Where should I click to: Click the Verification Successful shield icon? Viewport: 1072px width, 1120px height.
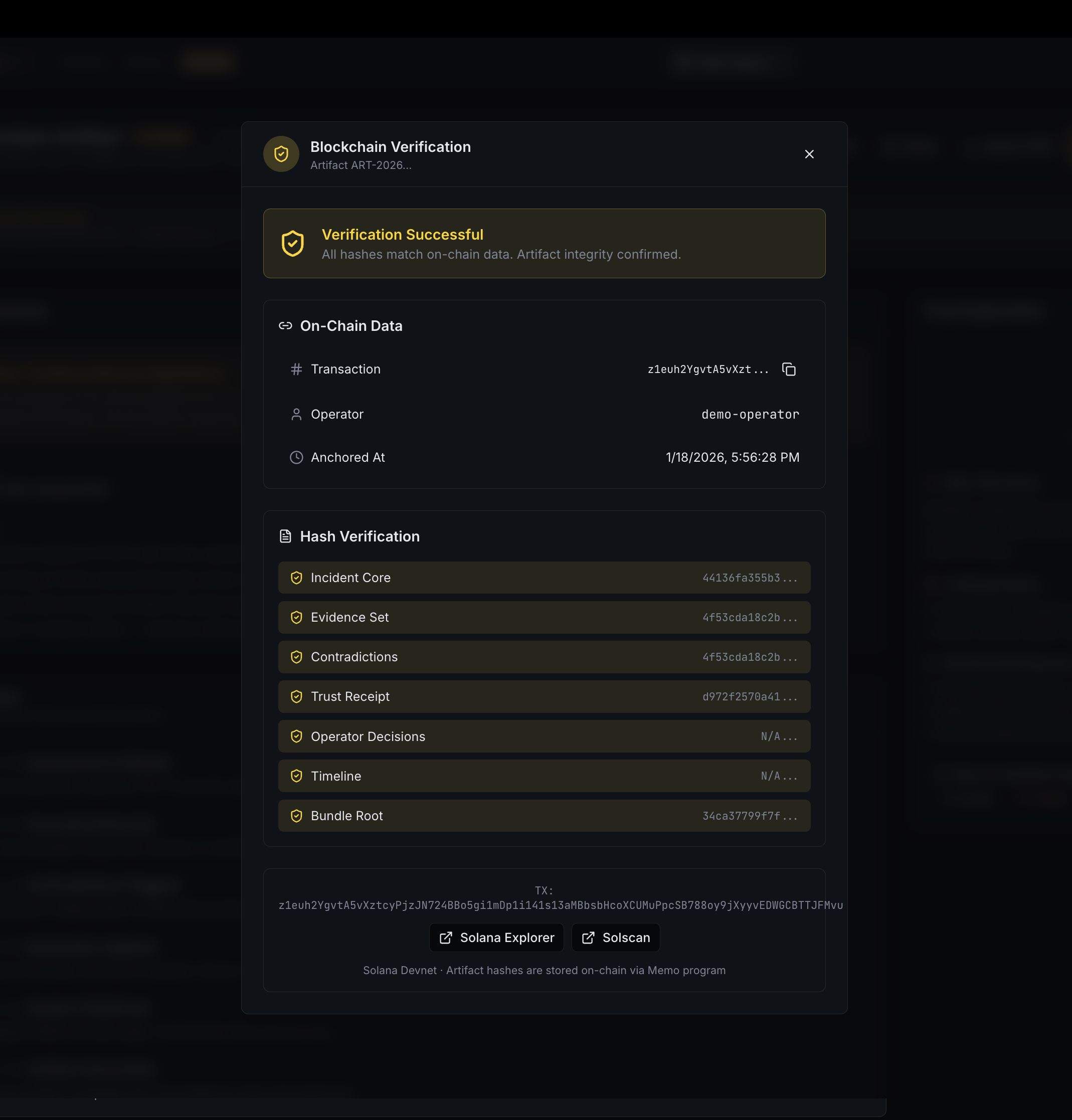pos(293,244)
